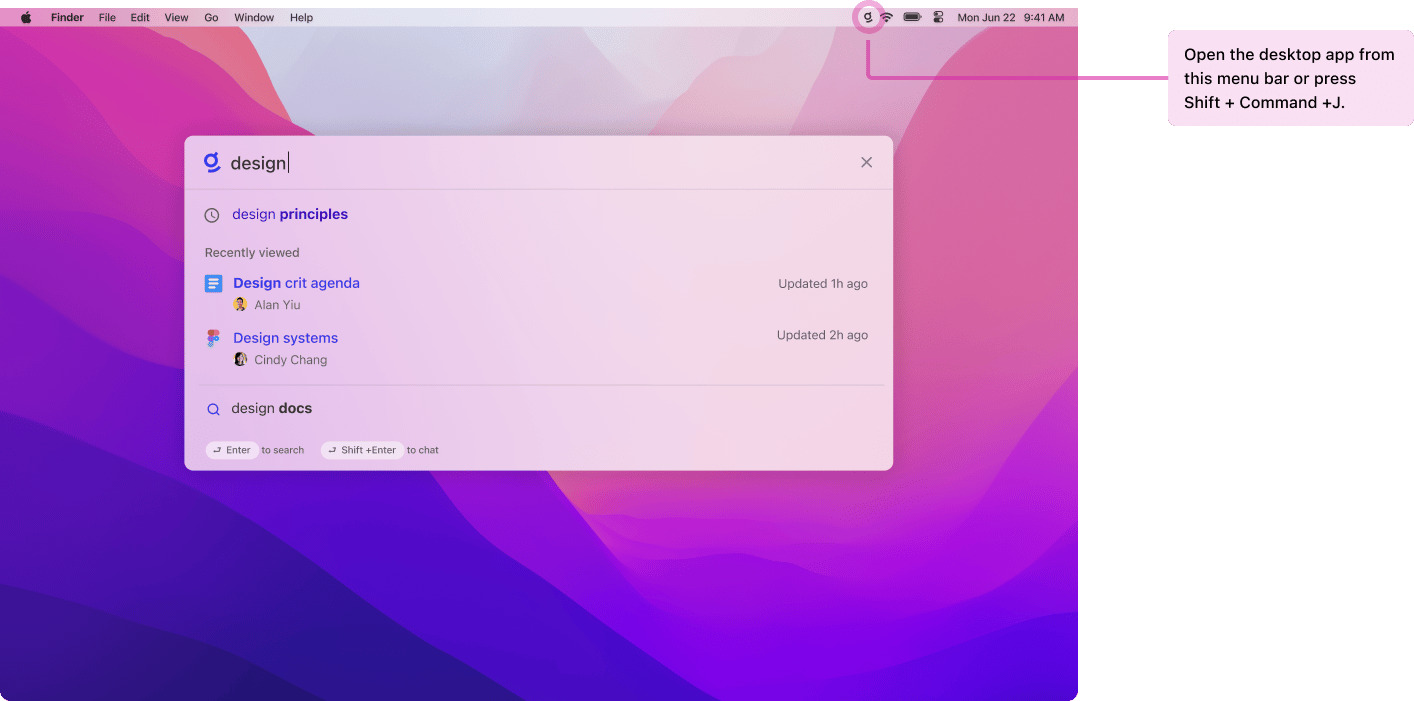The image size is (1414, 701).
Task: Click the 'to chat' hint text
Action: pos(423,450)
